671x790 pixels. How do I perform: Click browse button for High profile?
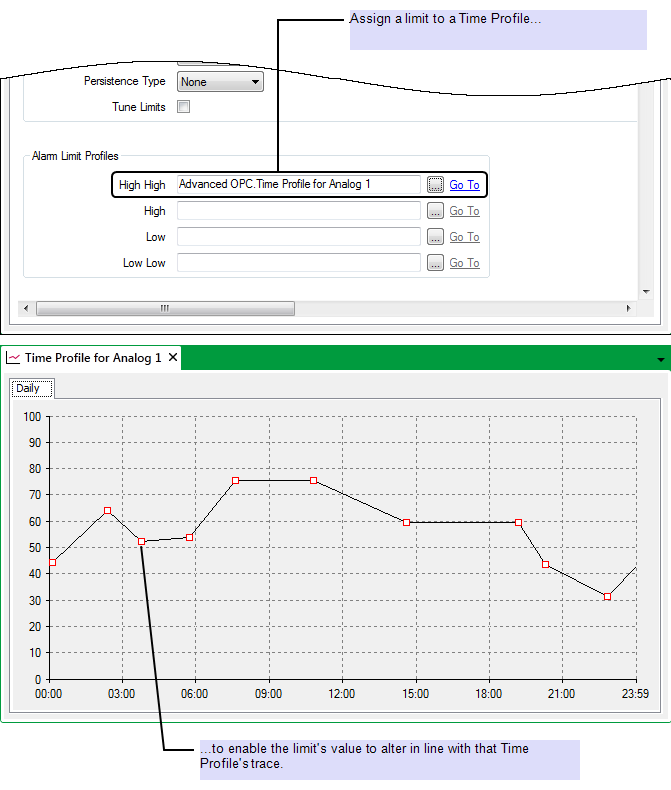click(x=435, y=211)
